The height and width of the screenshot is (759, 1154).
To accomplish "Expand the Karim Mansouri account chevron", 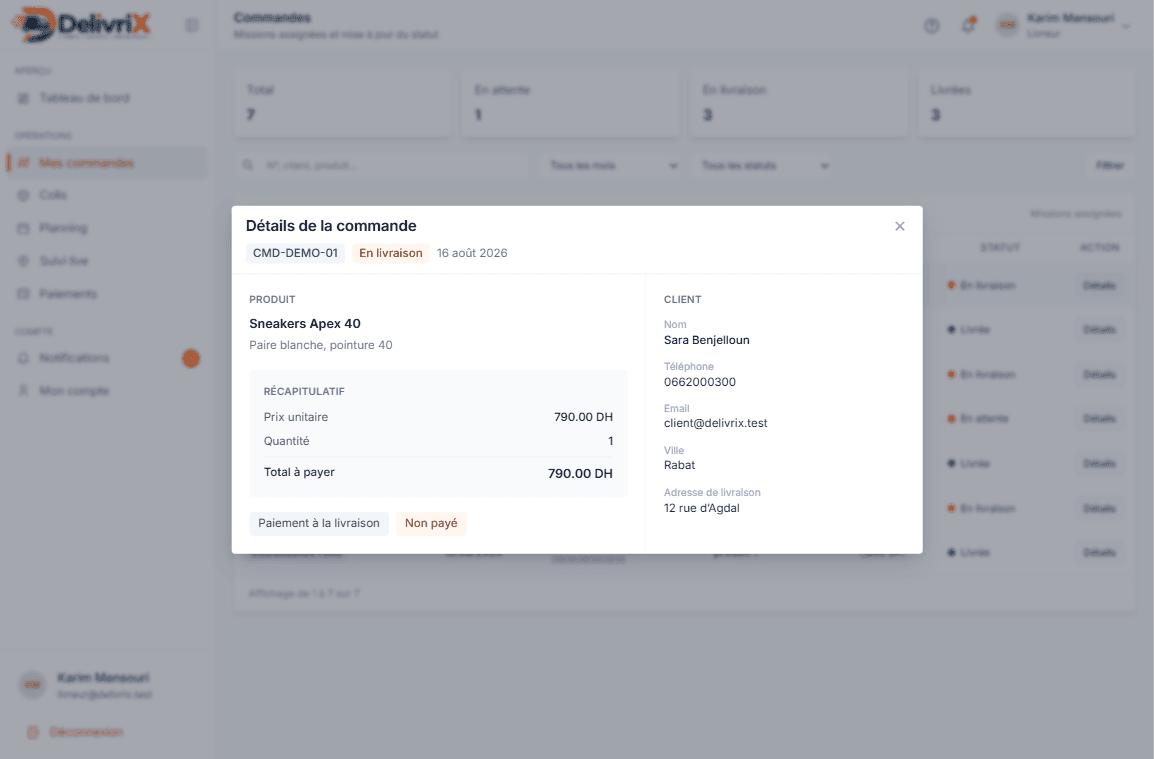I will point(1126,26).
